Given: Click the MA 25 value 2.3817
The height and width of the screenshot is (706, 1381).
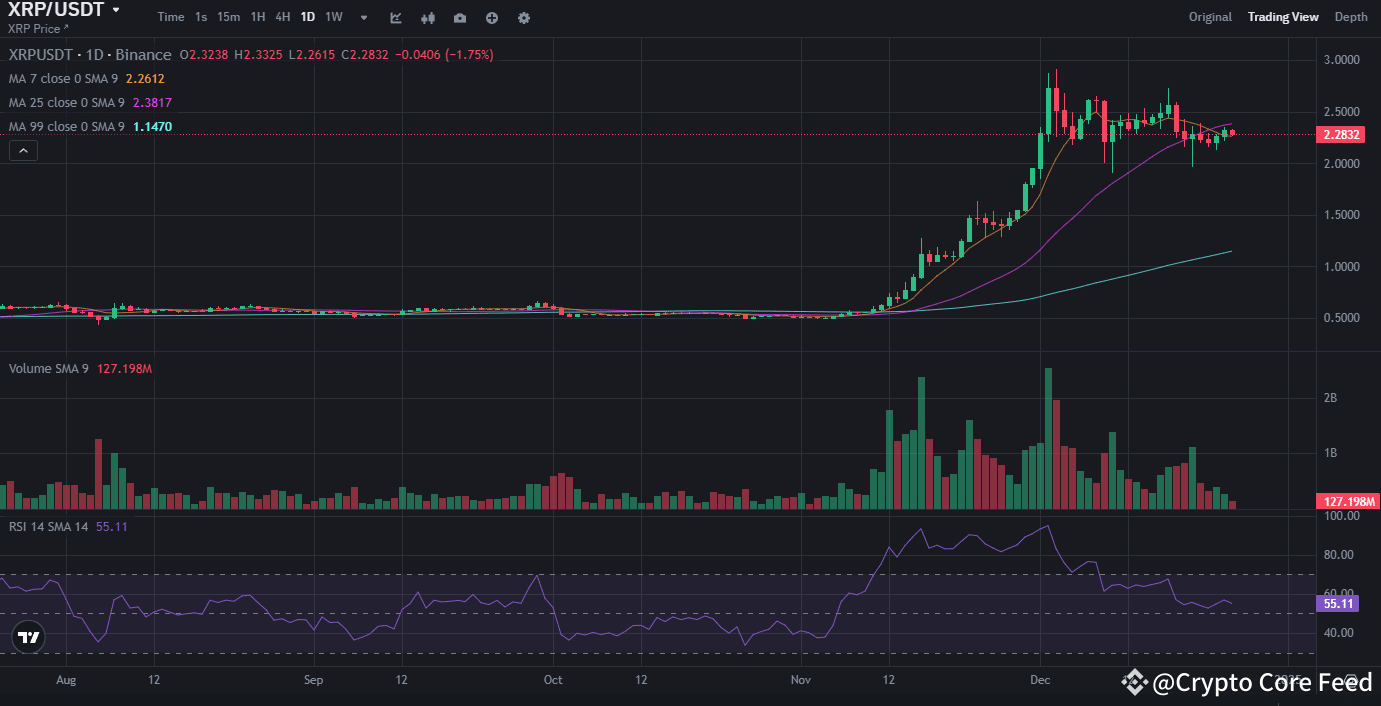Looking at the screenshot, I should click(152, 103).
